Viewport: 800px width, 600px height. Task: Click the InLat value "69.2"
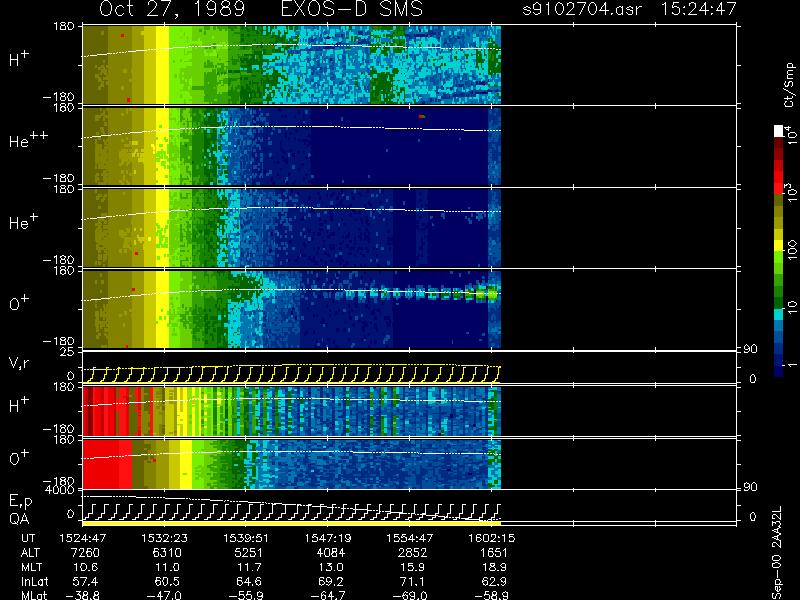333,582
